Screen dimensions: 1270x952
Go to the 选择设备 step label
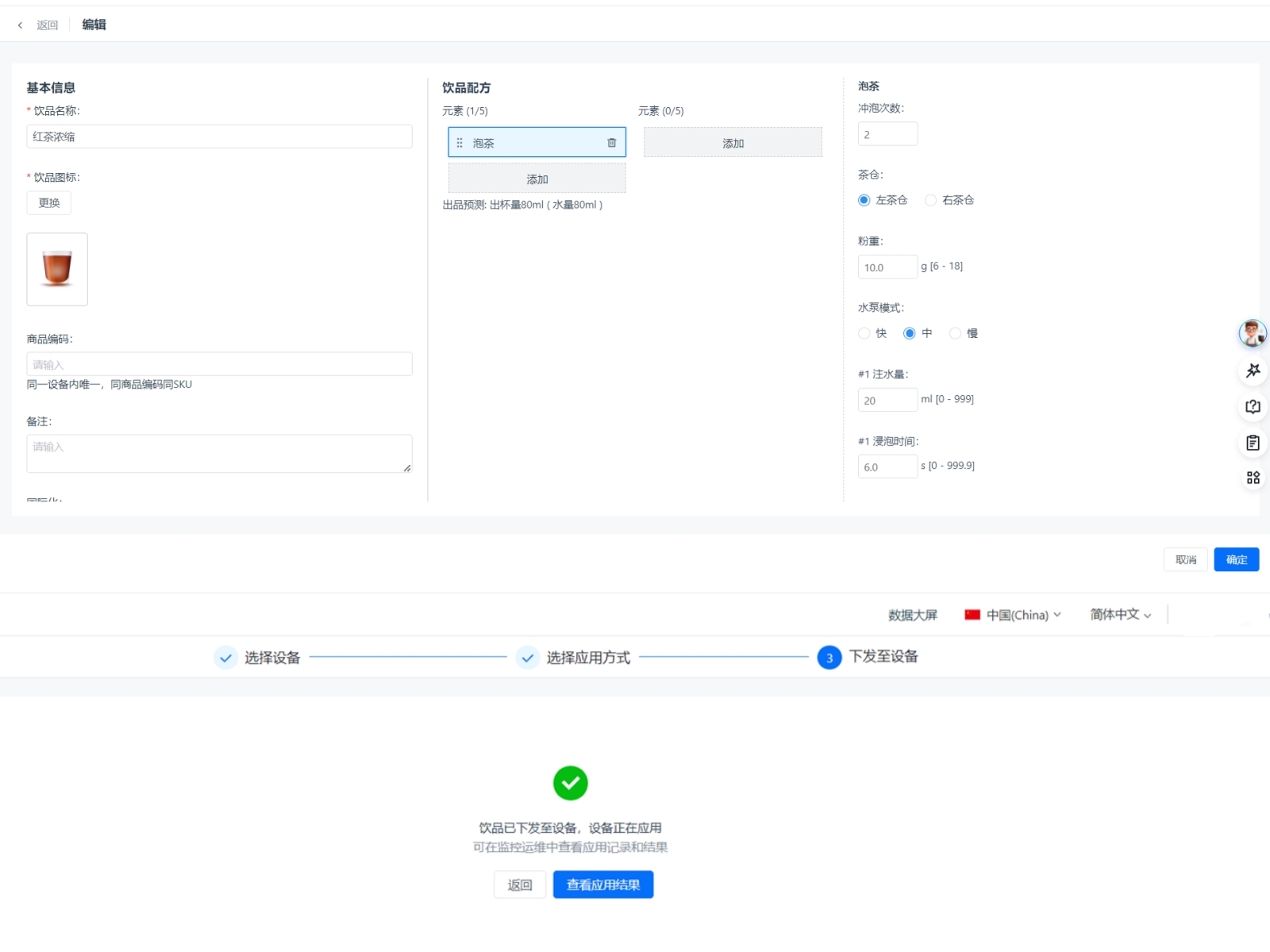272,658
